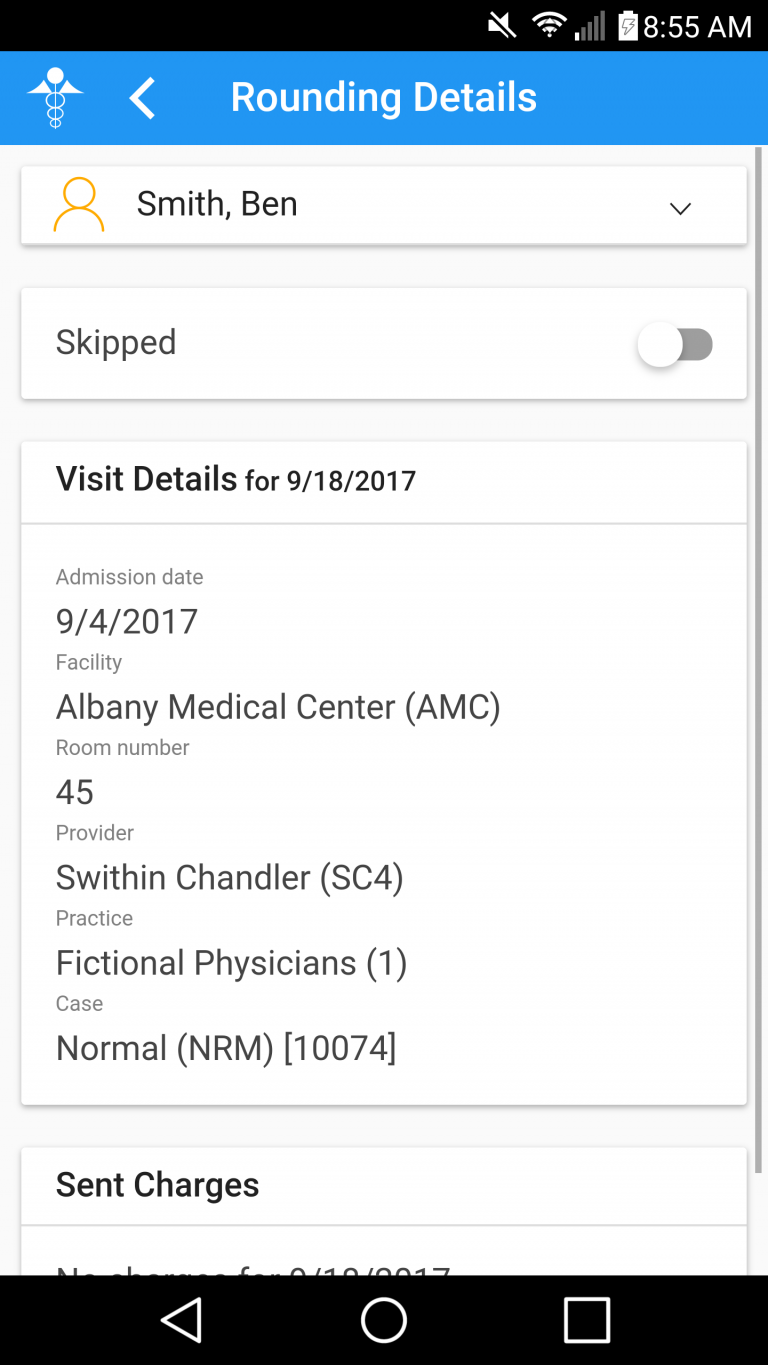The image size is (768, 1365).
Task: Tap the battery charging status icon
Action: click(x=627, y=25)
